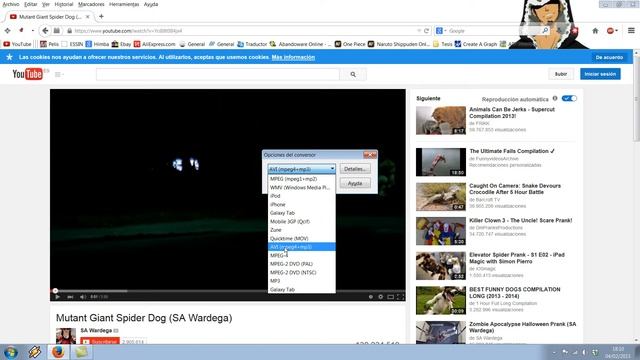
Task: Click the autoplay info icon
Action: 555,98
